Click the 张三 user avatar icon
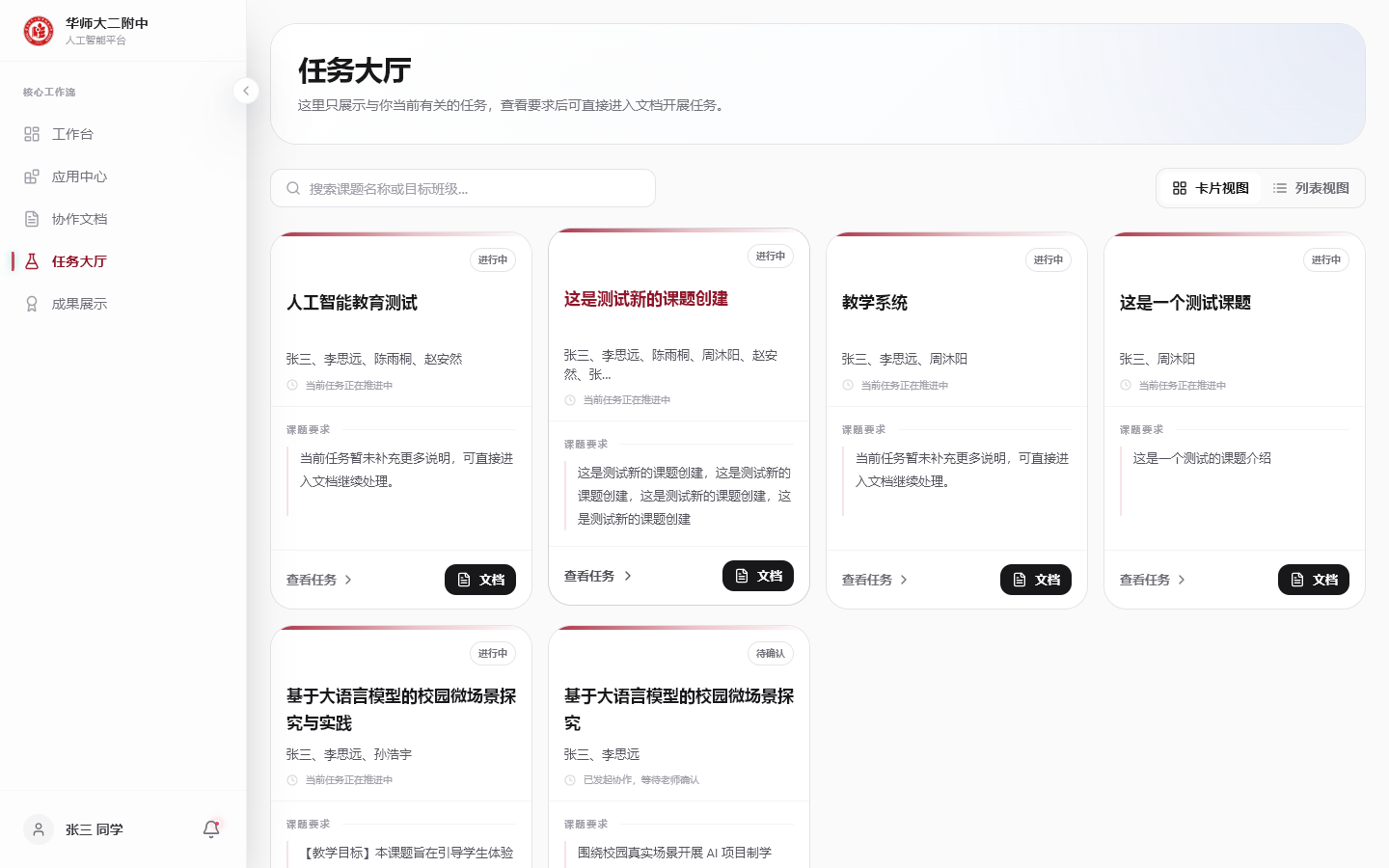The height and width of the screenshot is (868, 1389). click(39, 829)
